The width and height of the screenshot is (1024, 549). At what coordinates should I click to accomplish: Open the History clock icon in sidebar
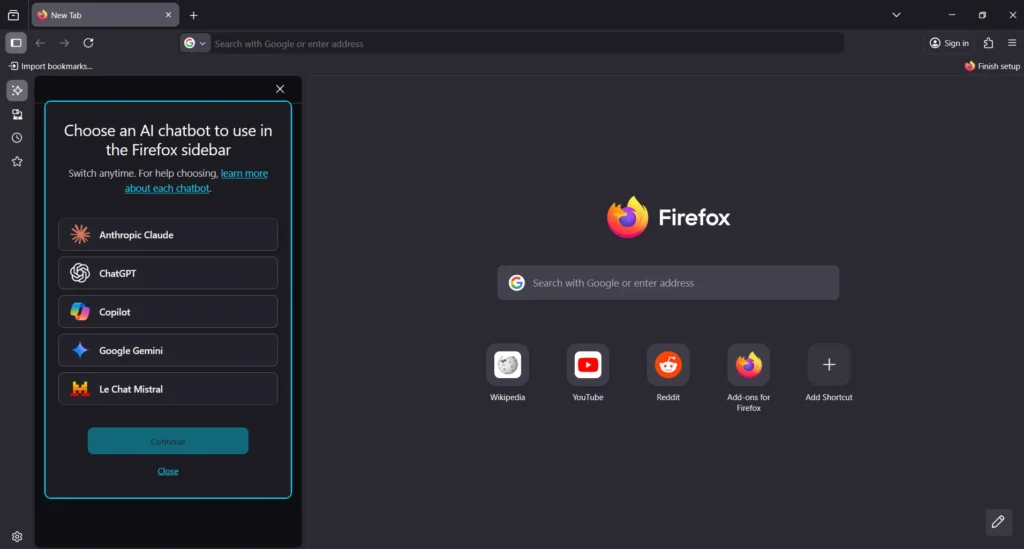click(17, 138)
